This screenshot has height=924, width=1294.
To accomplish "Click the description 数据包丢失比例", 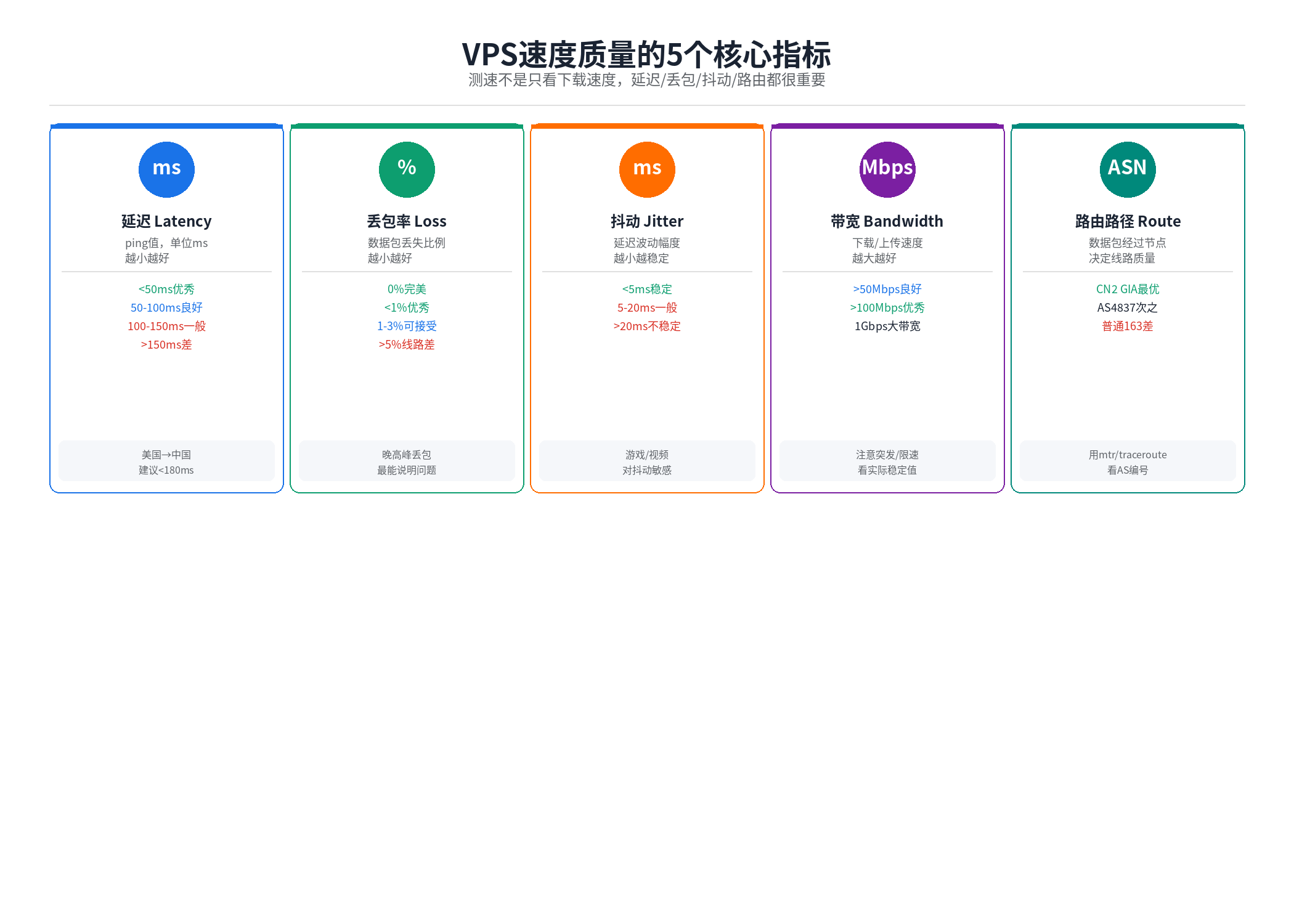I will (407, 243).
